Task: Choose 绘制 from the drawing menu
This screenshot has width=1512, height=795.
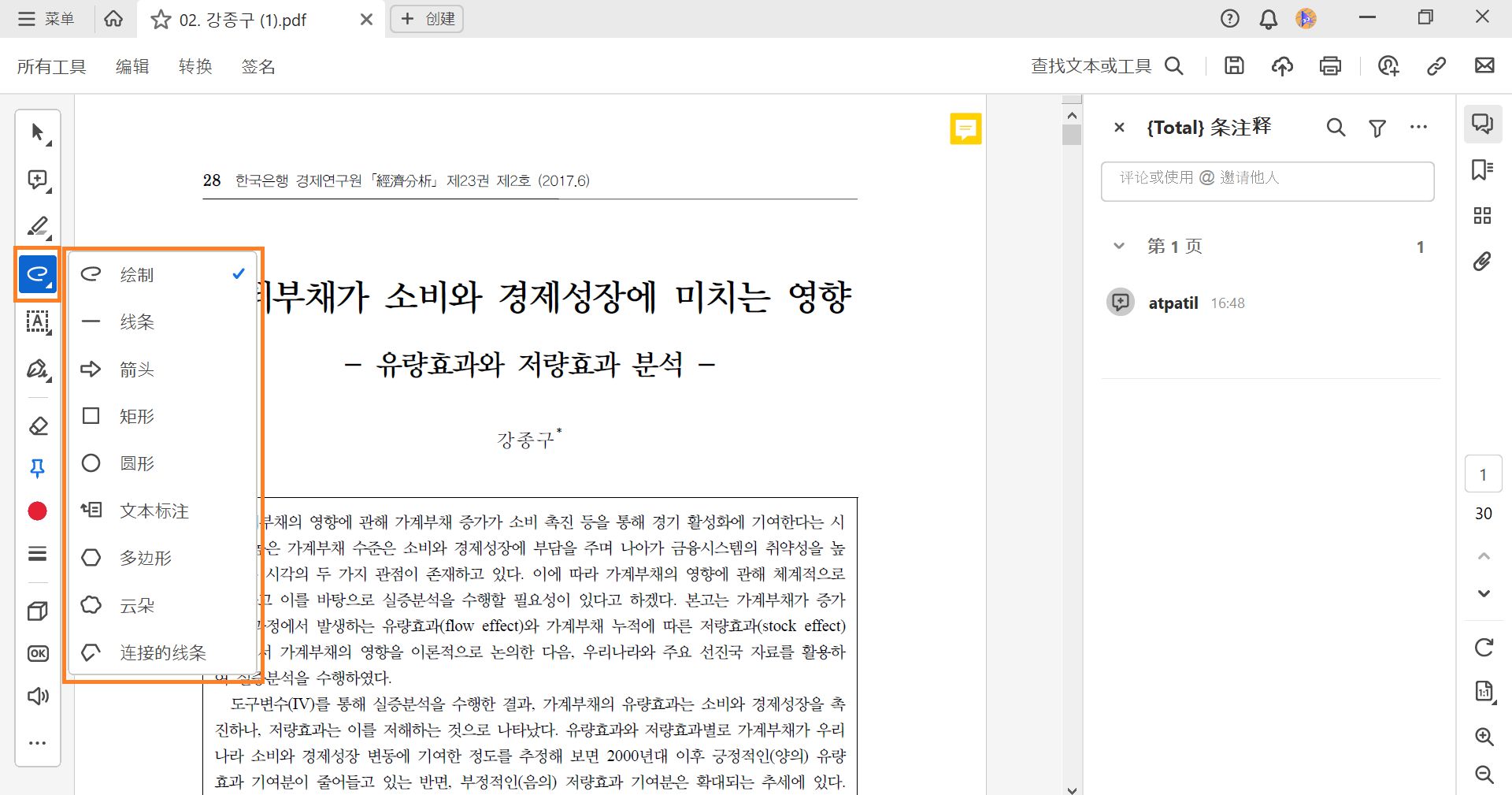Action: click(163, 274)
